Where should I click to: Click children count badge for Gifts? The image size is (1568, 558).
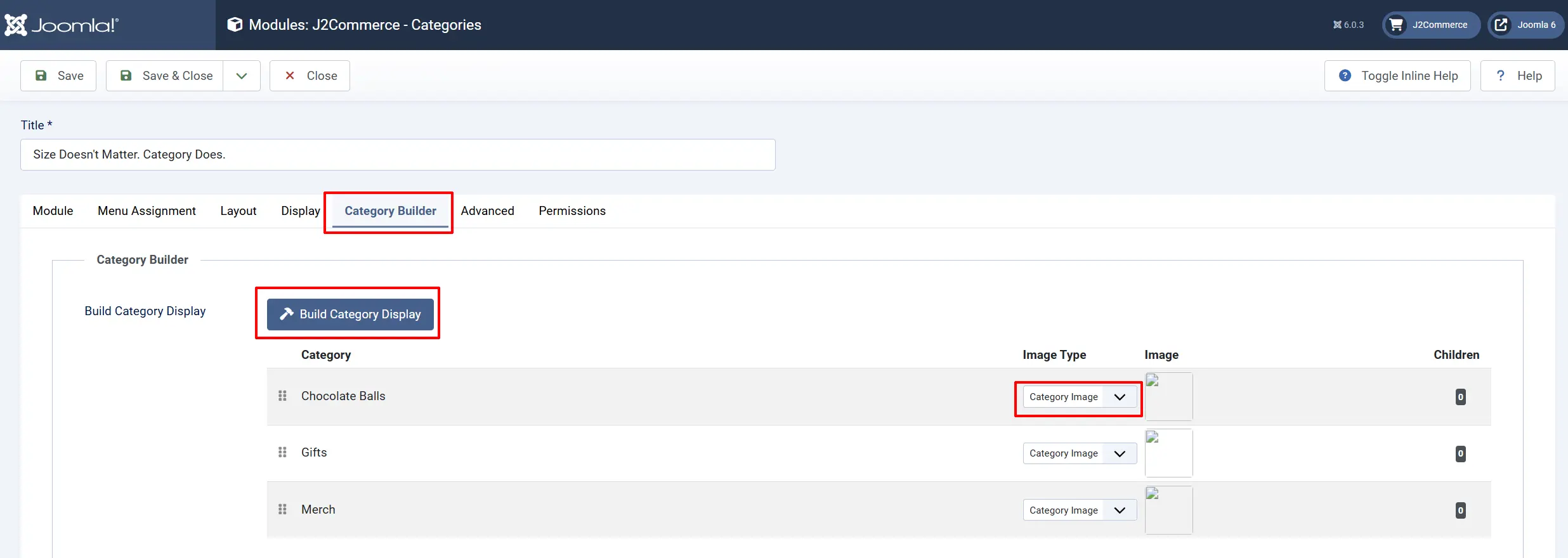[1460, 453]
